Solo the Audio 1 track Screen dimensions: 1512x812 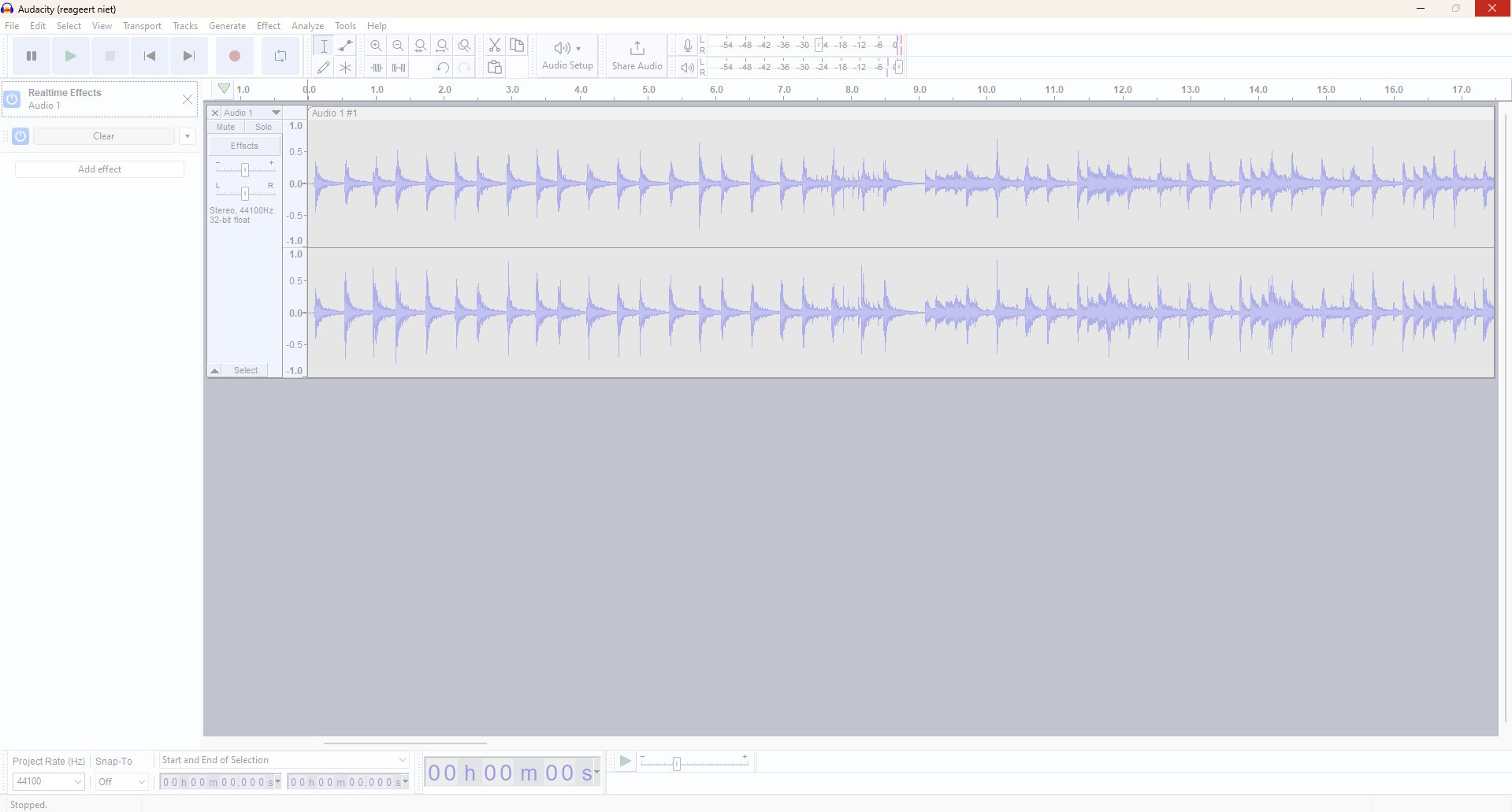click(x=263, y=127)
